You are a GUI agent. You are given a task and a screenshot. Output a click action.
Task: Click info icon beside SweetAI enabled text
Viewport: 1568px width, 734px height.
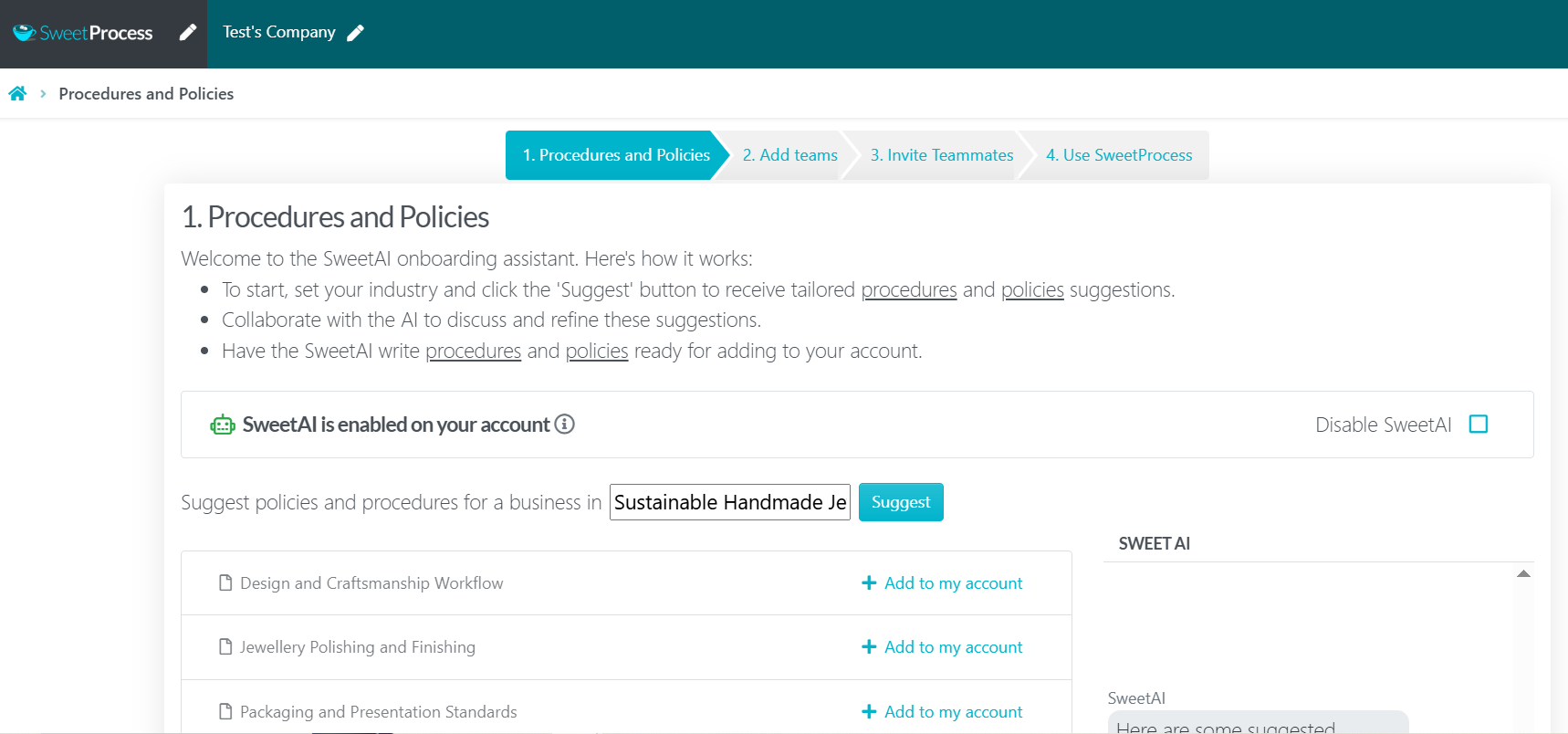pos(565,424)
